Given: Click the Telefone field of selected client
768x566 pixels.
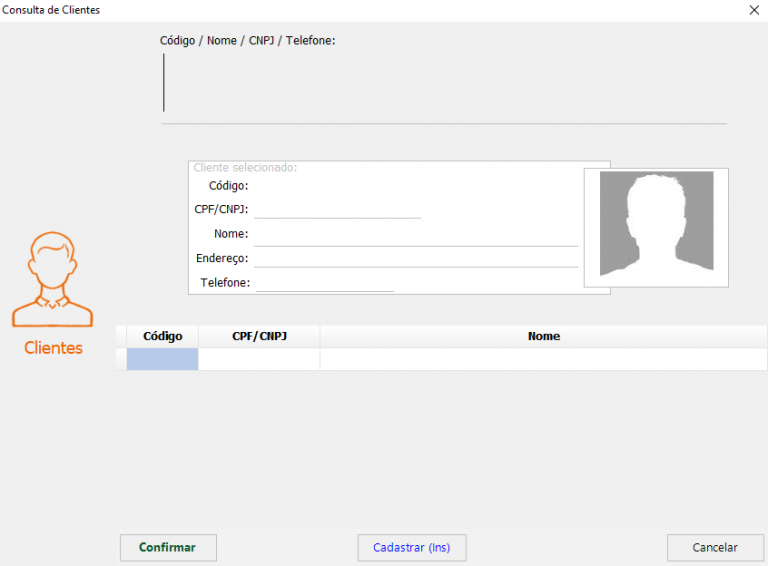Looking at the screenshot, I should (x=324, y=283).
